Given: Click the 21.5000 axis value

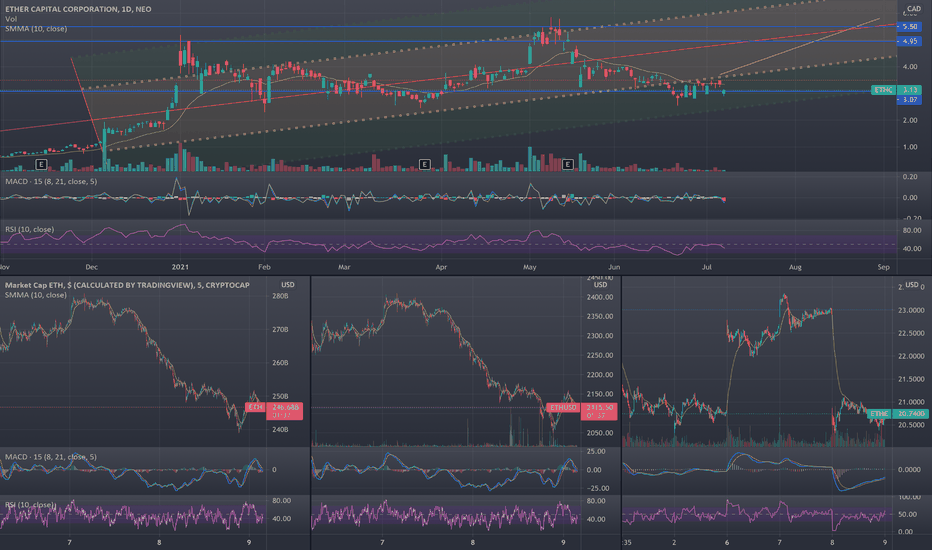Looking at the screenshot, I should 911,379.
